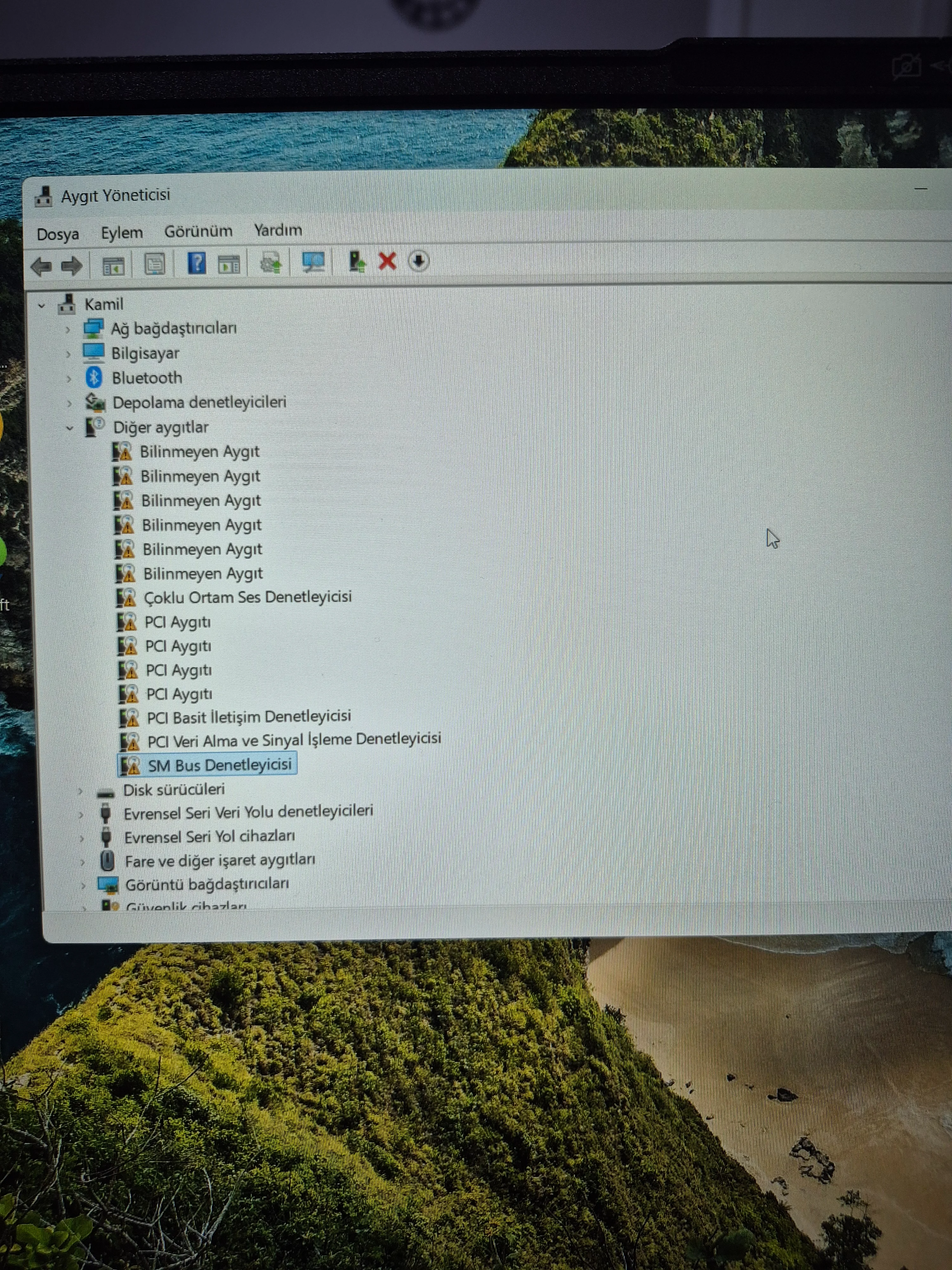Image resolution: width=952 pixels, height=1270 pixels.
Task: Open the Dosya menu
Action: [x=57, y=234]
